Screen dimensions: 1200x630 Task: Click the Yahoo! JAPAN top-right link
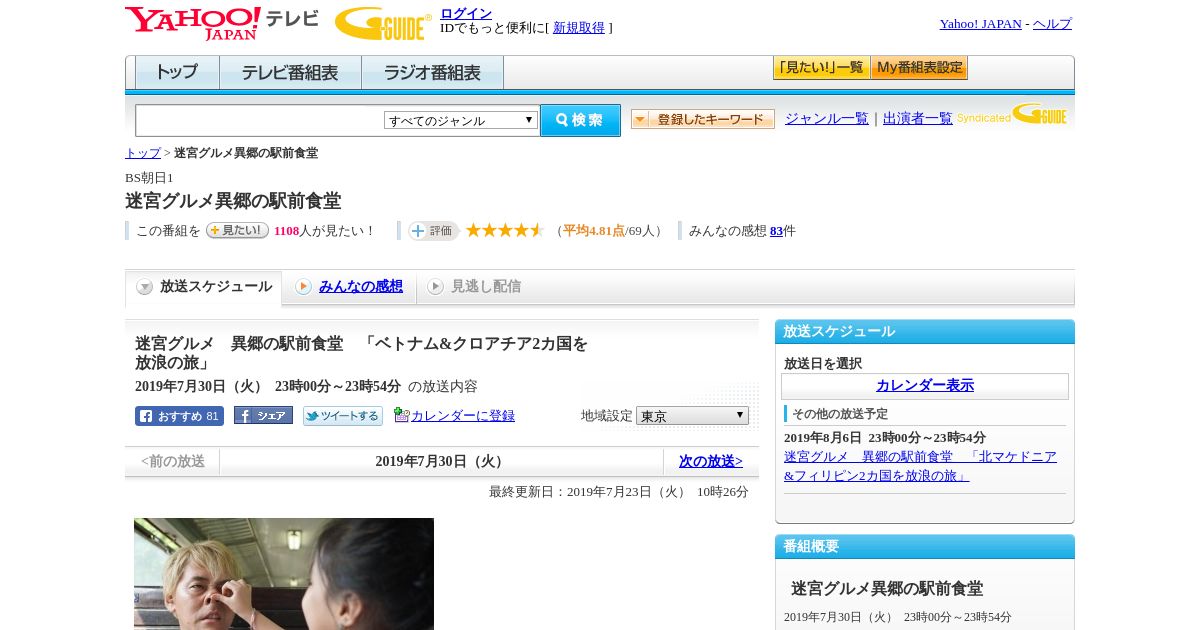(980, 24)
